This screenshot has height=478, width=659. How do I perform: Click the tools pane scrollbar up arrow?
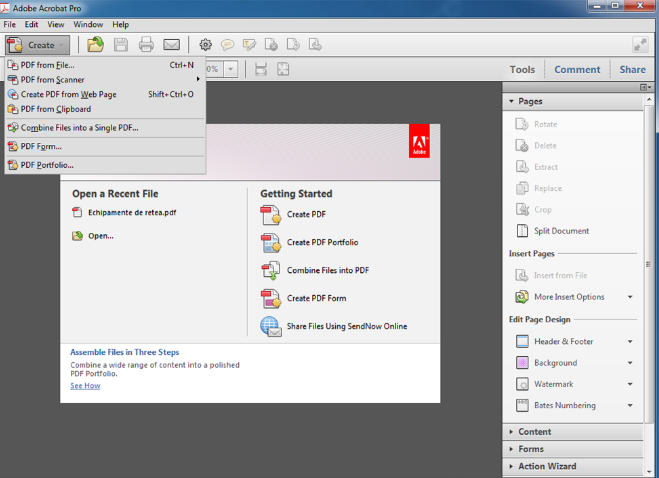coord(649,100)
